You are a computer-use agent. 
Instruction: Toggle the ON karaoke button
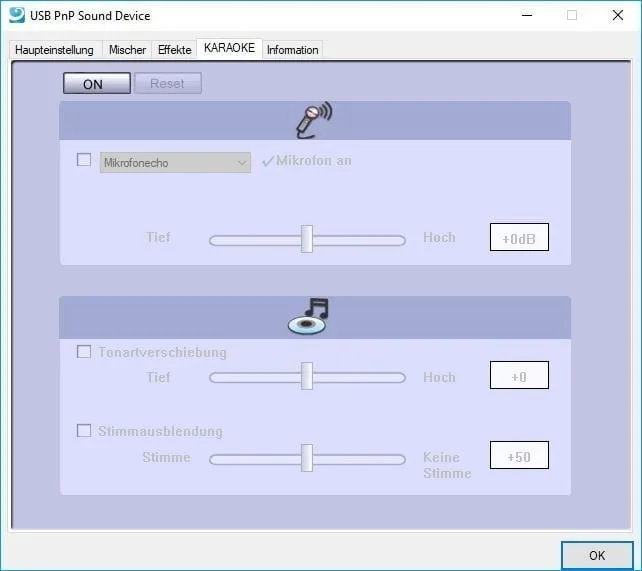tap(97, 84)
